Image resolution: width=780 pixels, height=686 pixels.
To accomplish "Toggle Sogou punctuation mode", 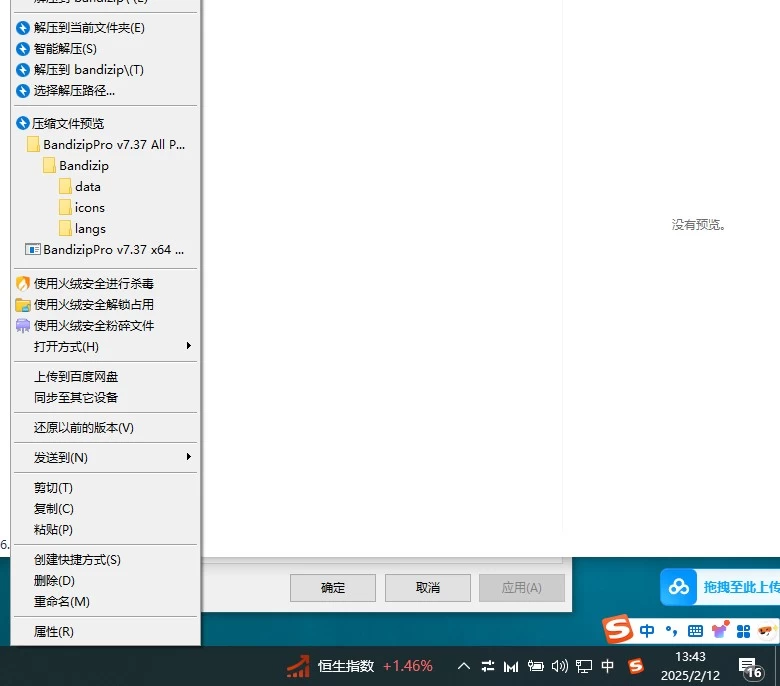I will pos(671,631).
